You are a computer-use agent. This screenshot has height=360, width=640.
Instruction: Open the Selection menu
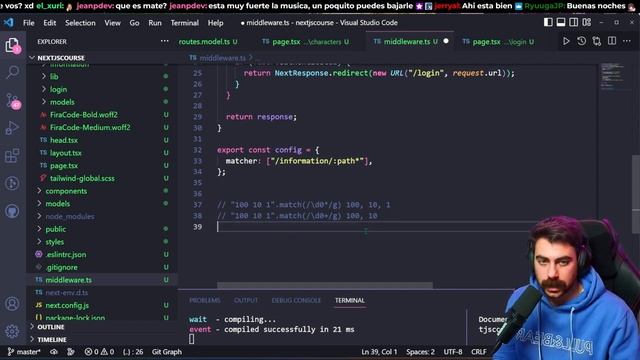80,23
